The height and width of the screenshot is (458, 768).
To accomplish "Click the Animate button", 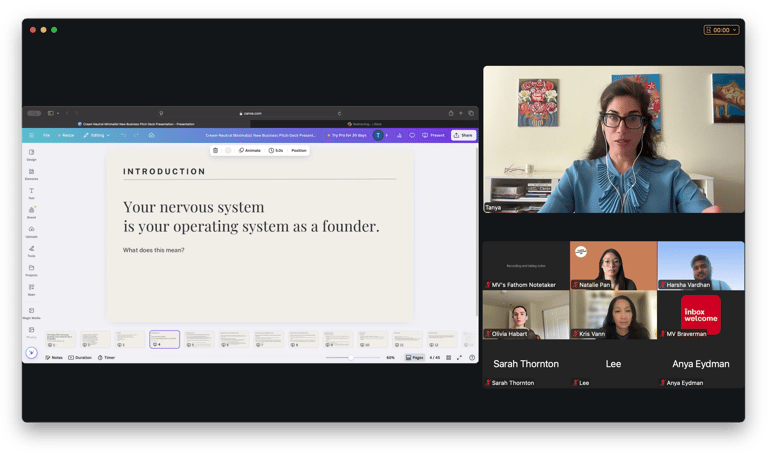I will pyautogui.click(x=250, y=150).
